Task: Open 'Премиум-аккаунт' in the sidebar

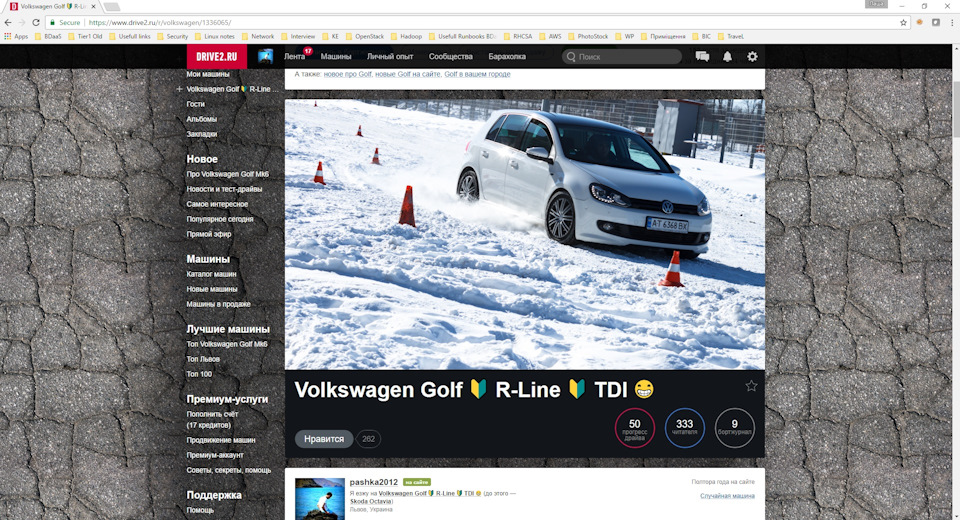Action: [215, 455]
